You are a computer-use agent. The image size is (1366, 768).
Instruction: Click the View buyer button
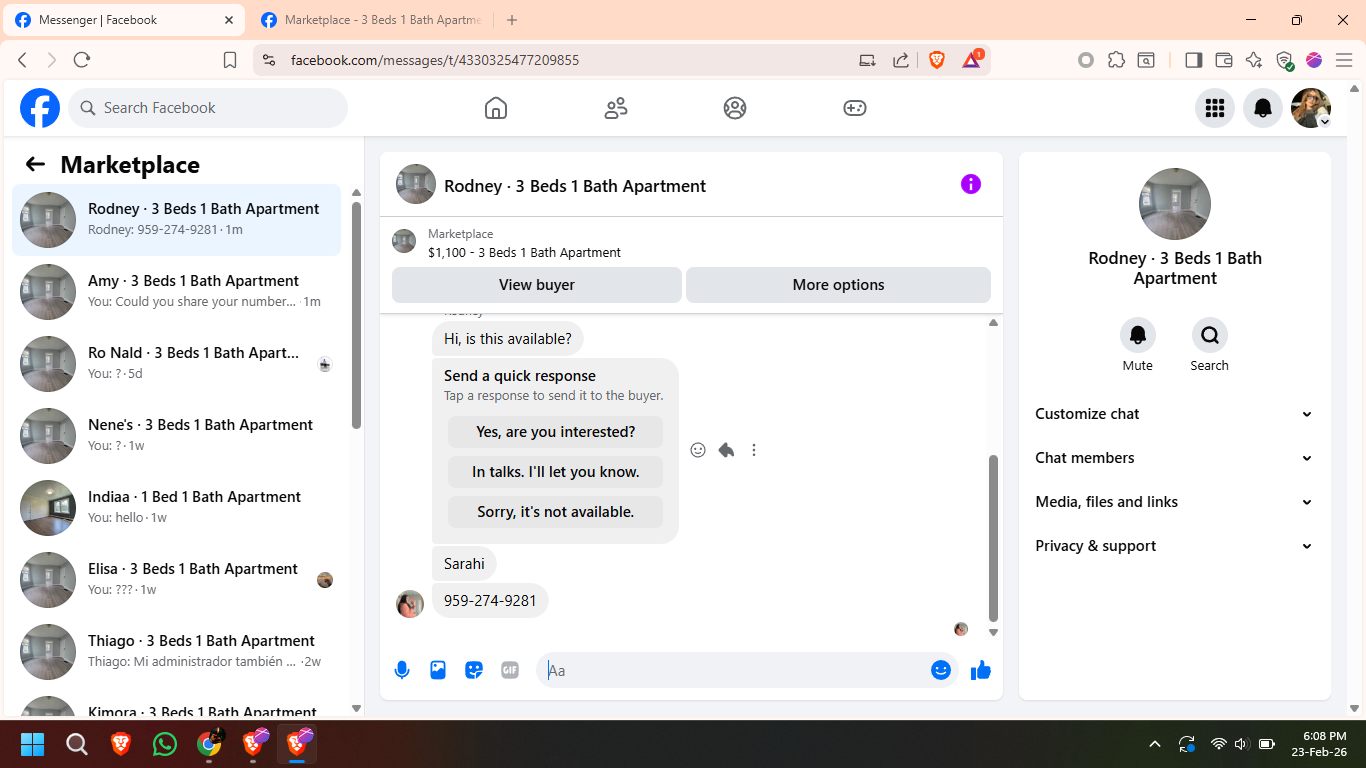pyautogui.click(x=537, y=285)
